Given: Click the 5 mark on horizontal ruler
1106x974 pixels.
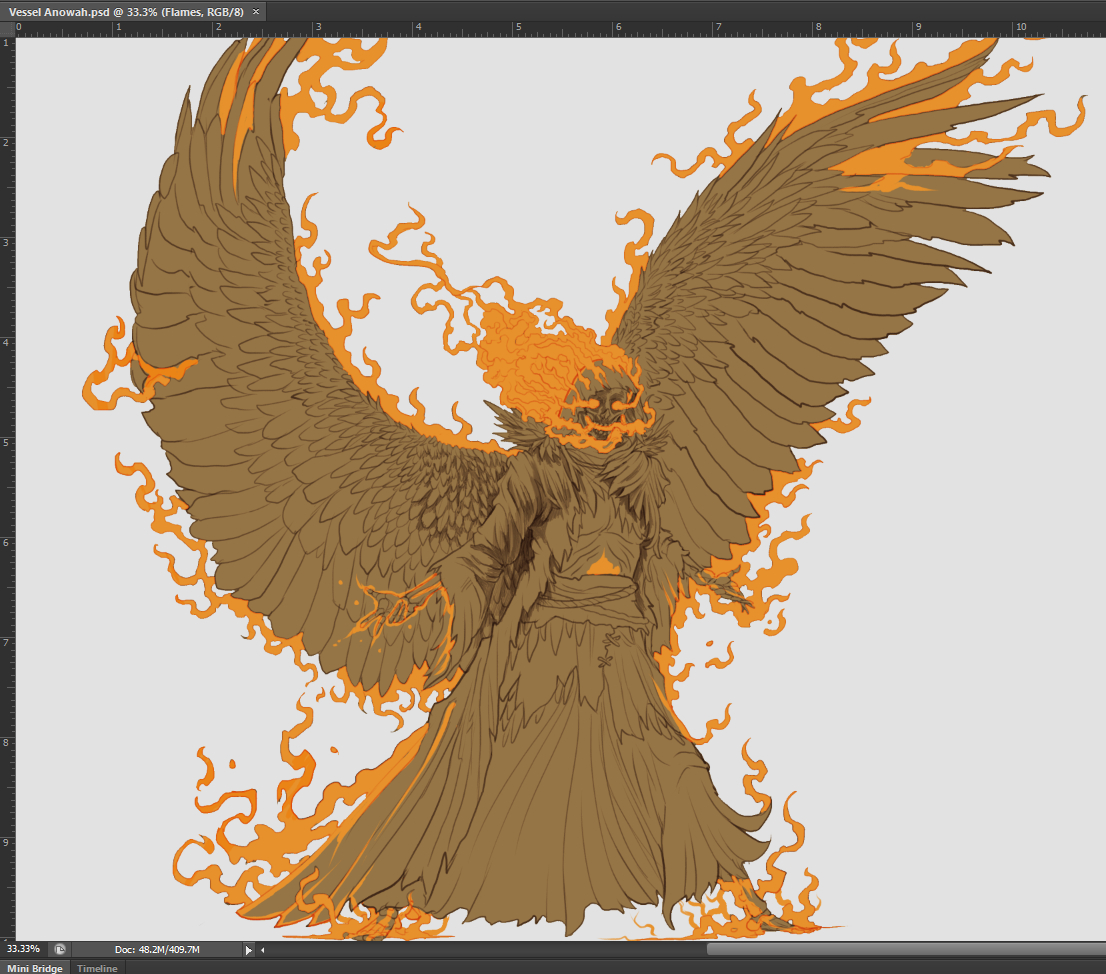Looking at the screenshot, I should (x=518, y=29).
